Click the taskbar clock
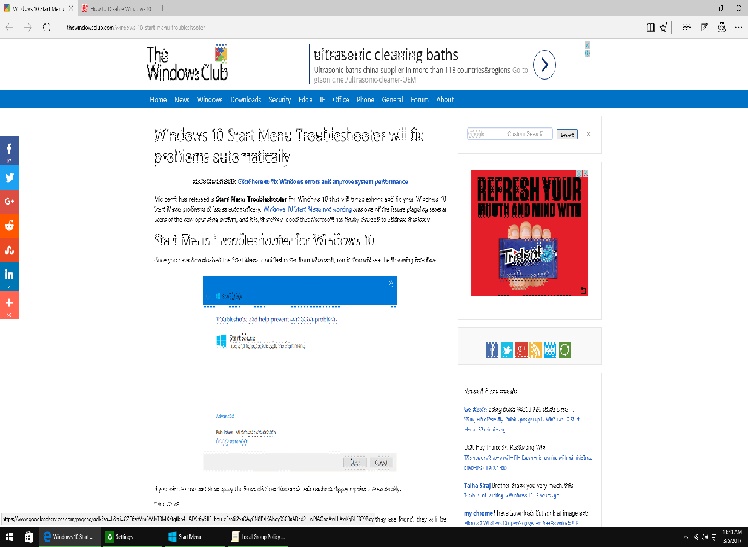Screen dimensions: 748x547 [732, 537]
